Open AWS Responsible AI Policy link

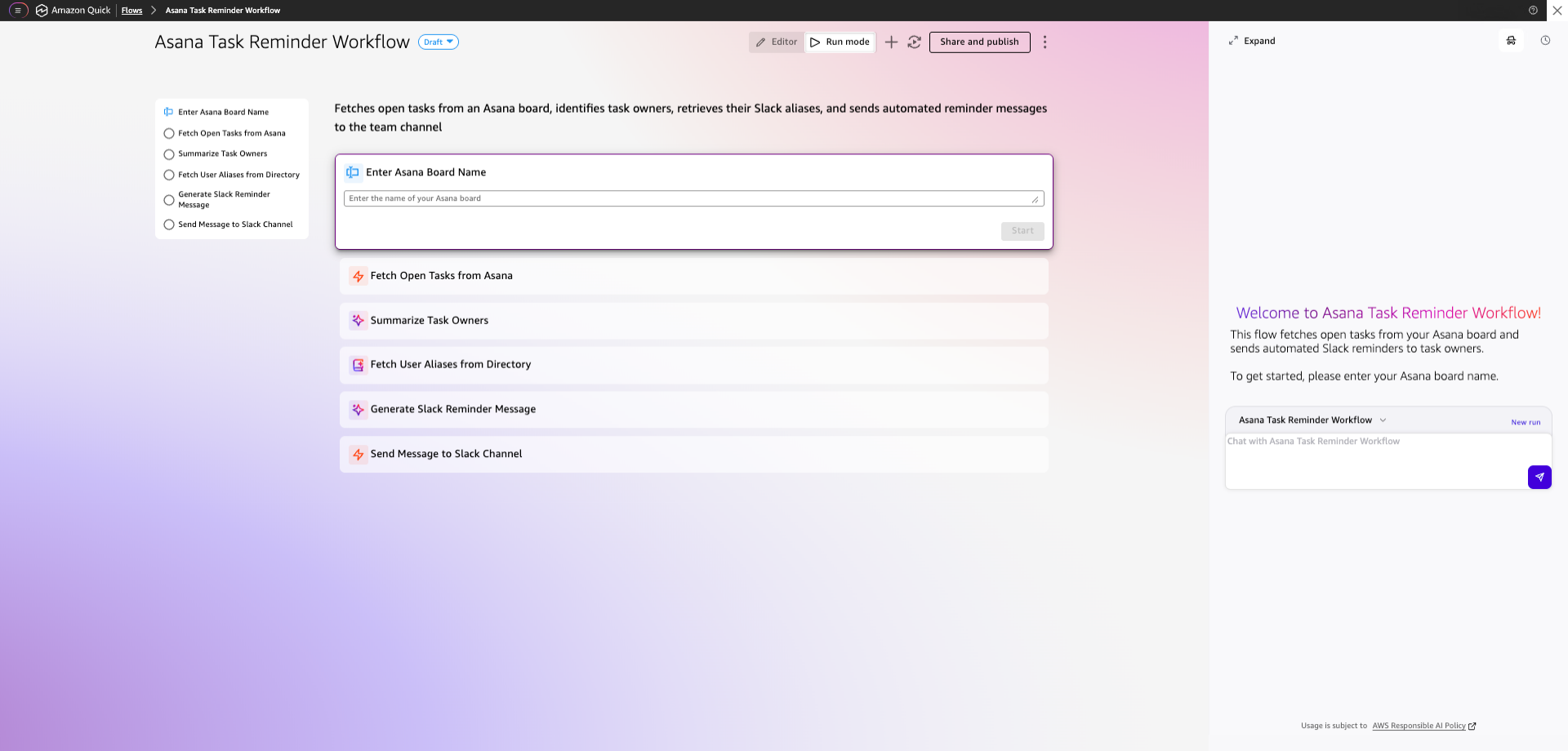pyautogui.click(x=1419, y=726)
